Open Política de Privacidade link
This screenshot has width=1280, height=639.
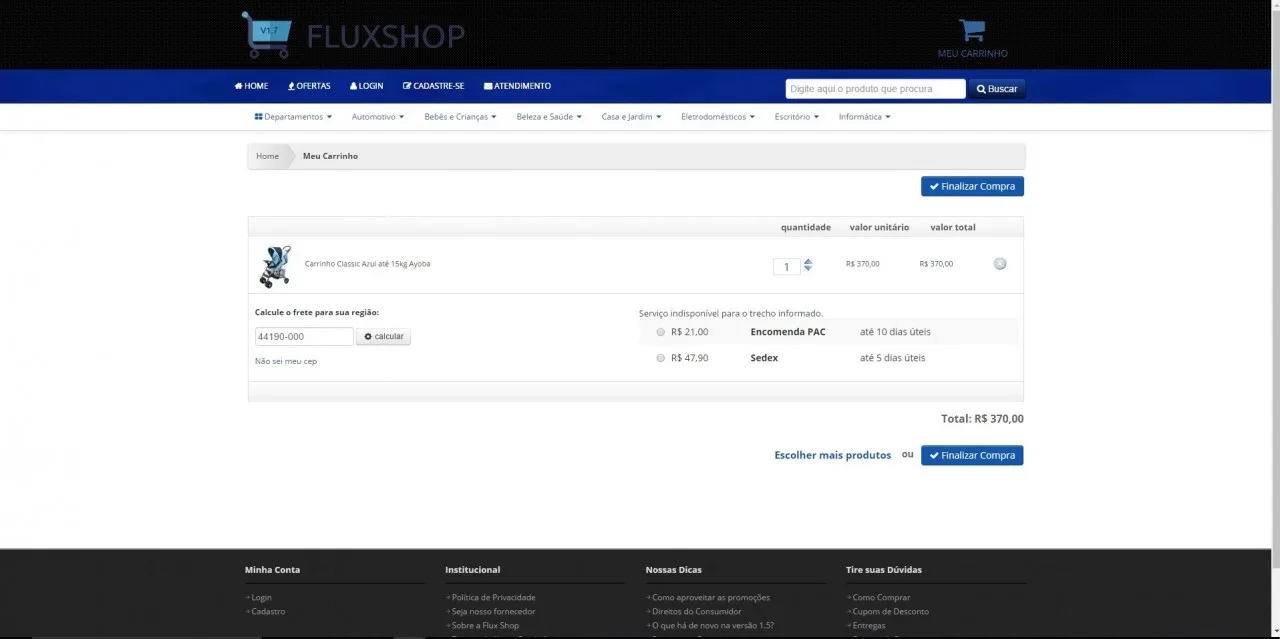[x=493, y=597]
